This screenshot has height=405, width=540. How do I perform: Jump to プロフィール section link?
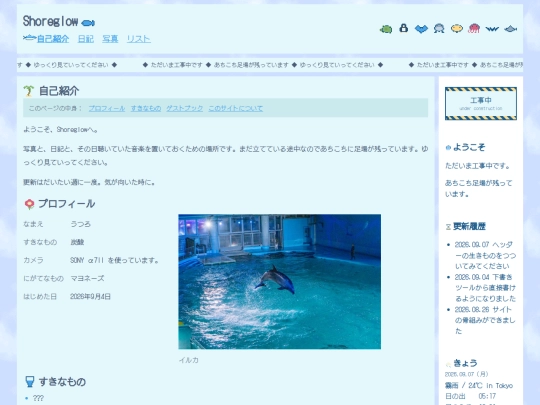(x=107, y=108)
